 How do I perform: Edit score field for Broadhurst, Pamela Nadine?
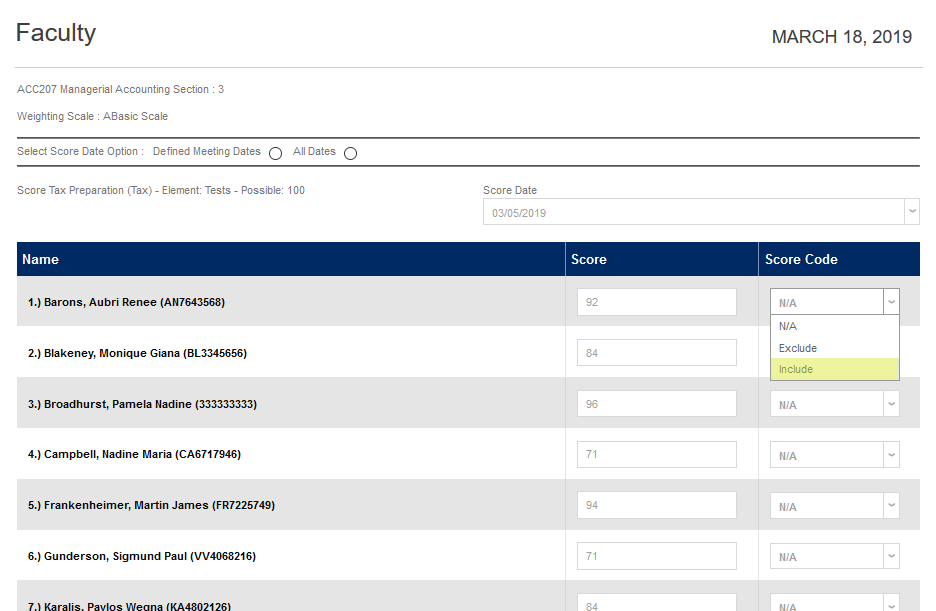[x=656, y=404]
